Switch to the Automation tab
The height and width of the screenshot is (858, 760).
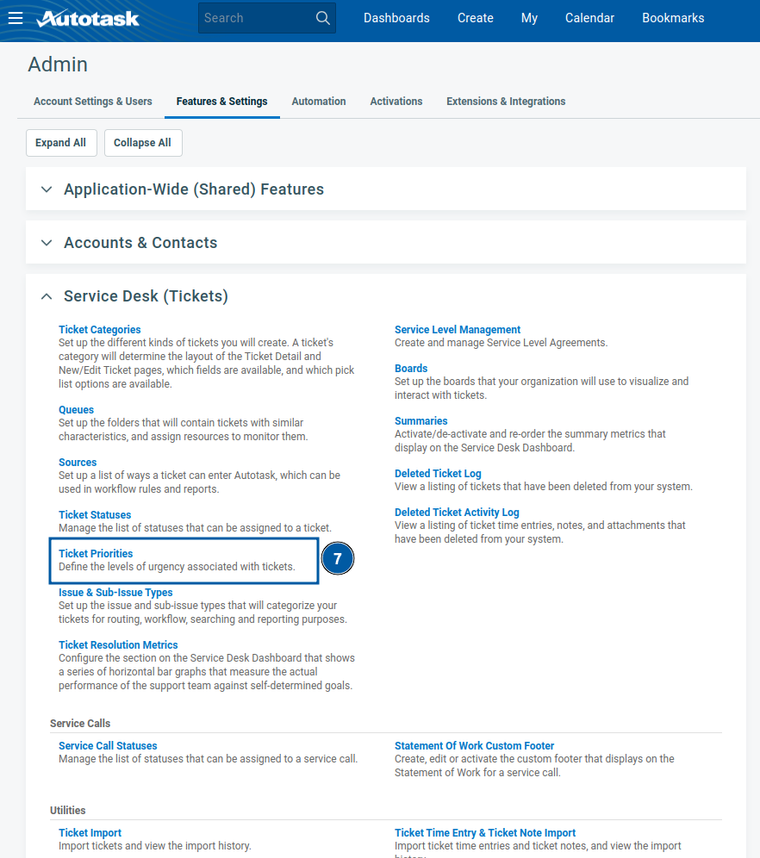pos(319,101)
